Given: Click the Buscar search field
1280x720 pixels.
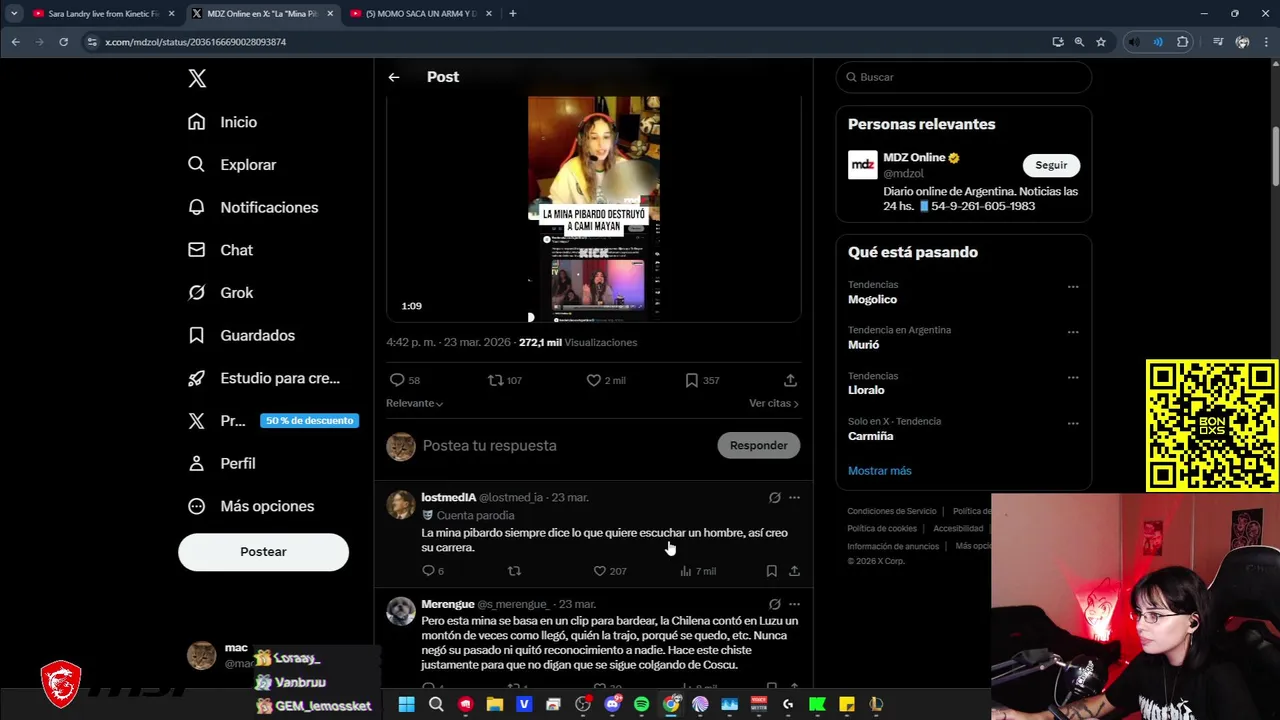Looking at the screenshot, I should coord(963,77).
